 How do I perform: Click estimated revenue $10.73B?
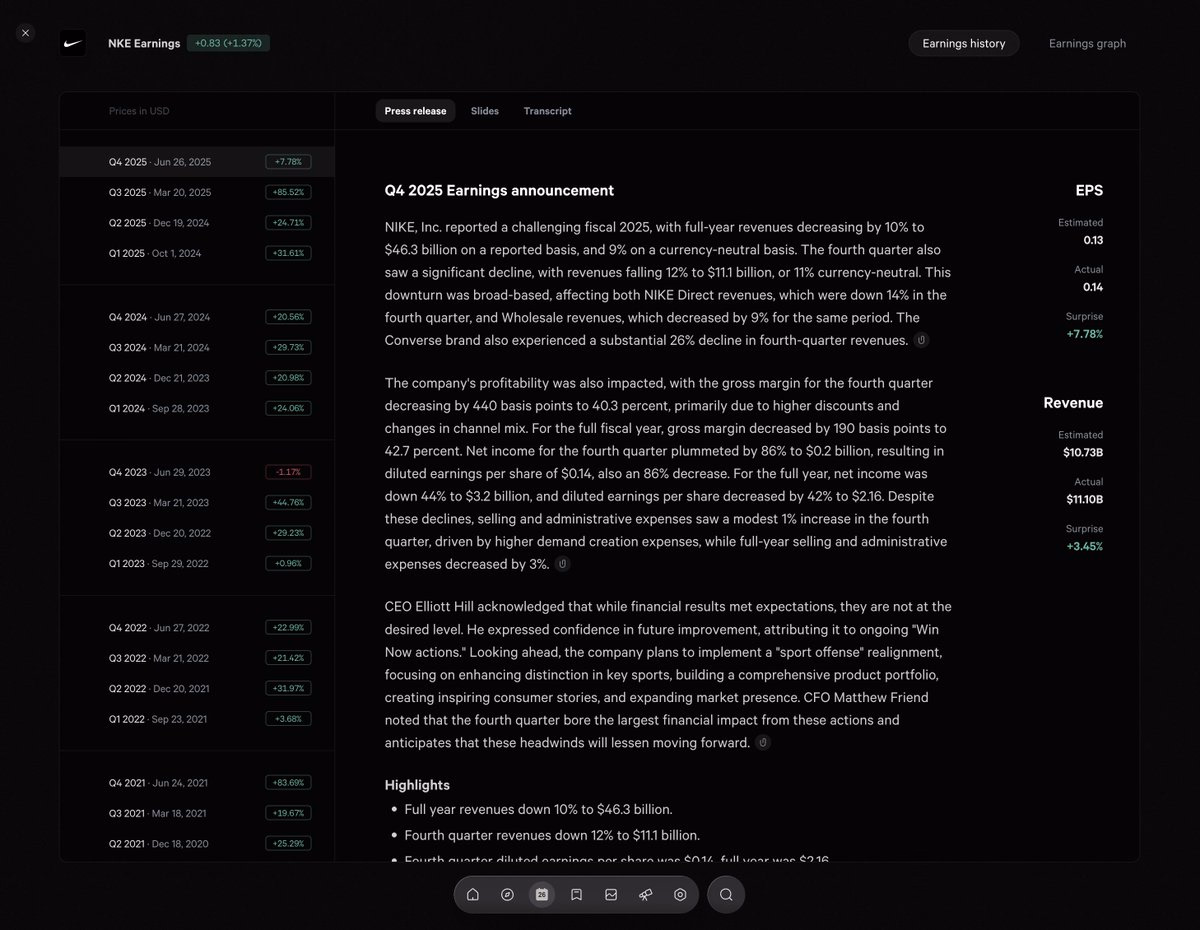pos(1084,452)
